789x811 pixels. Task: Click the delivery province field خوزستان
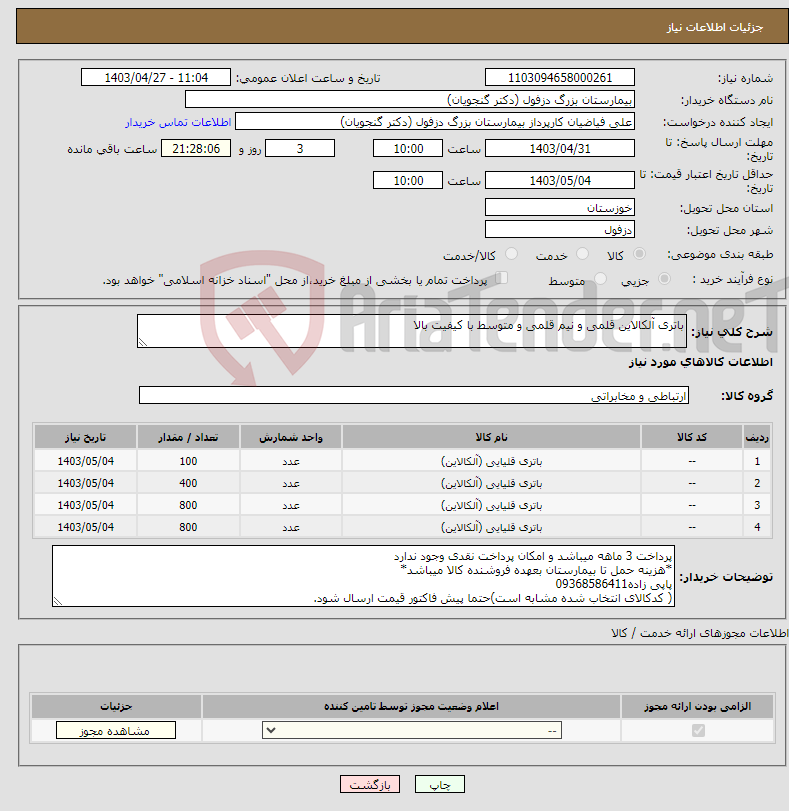coord(560,207)
